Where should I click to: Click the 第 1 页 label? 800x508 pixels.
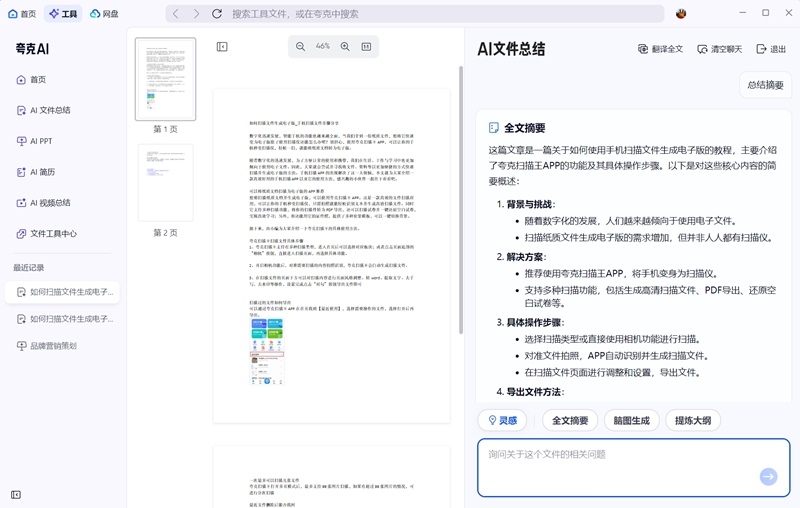click(165, 130)
